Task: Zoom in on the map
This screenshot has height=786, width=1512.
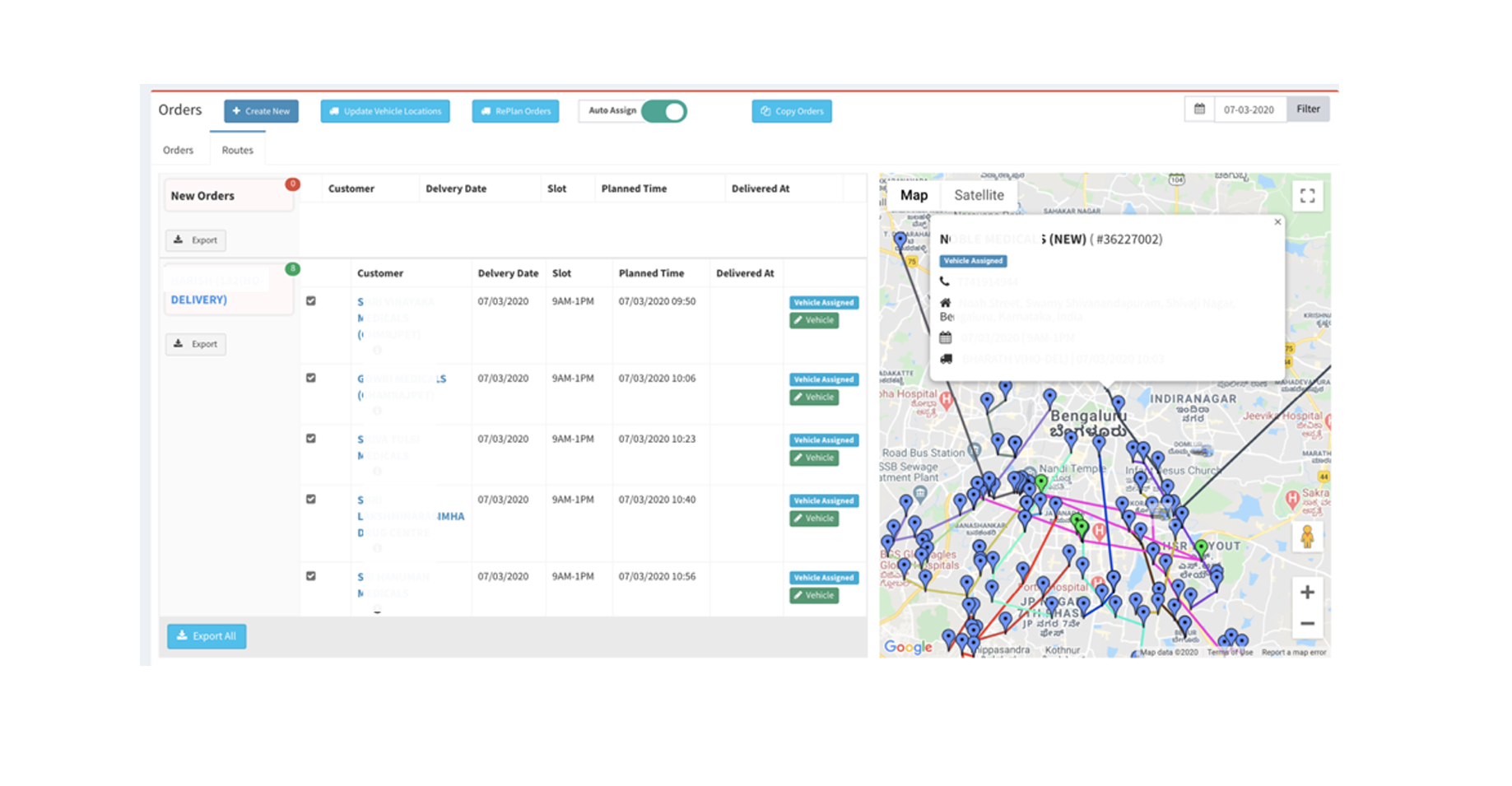Action: 1307,593
